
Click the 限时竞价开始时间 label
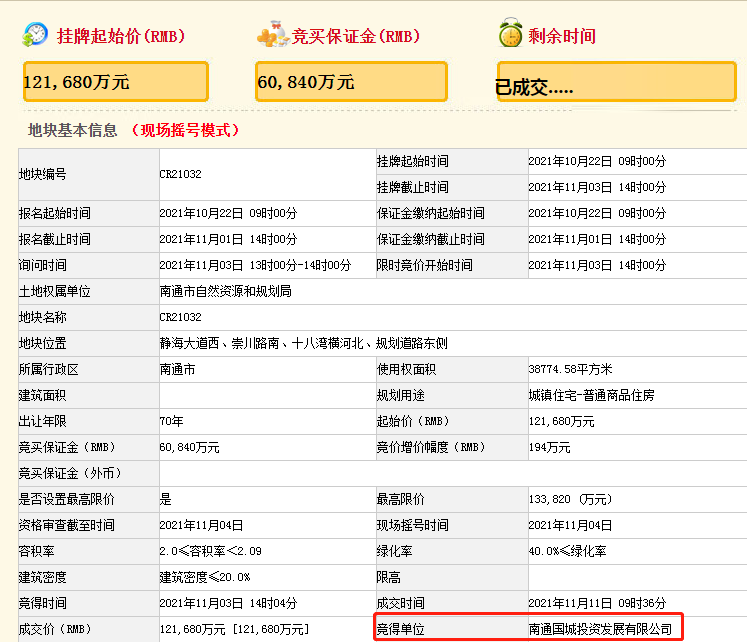424,265
